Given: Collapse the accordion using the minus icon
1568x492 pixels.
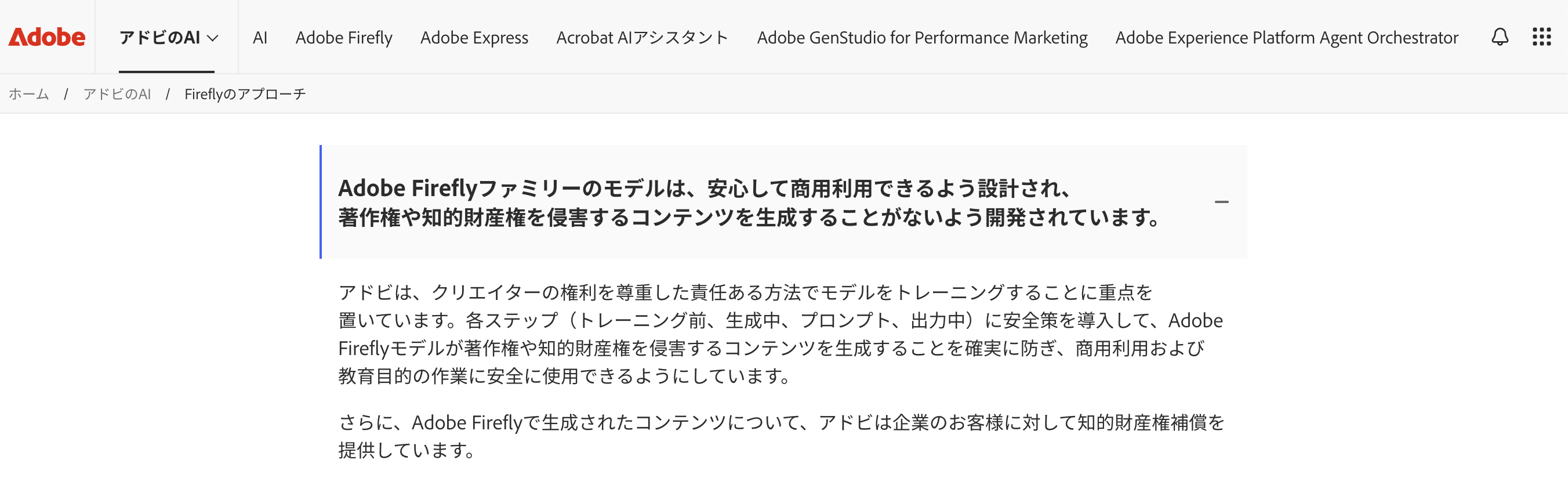Looking at the screenshot, I should (1221, 202).
